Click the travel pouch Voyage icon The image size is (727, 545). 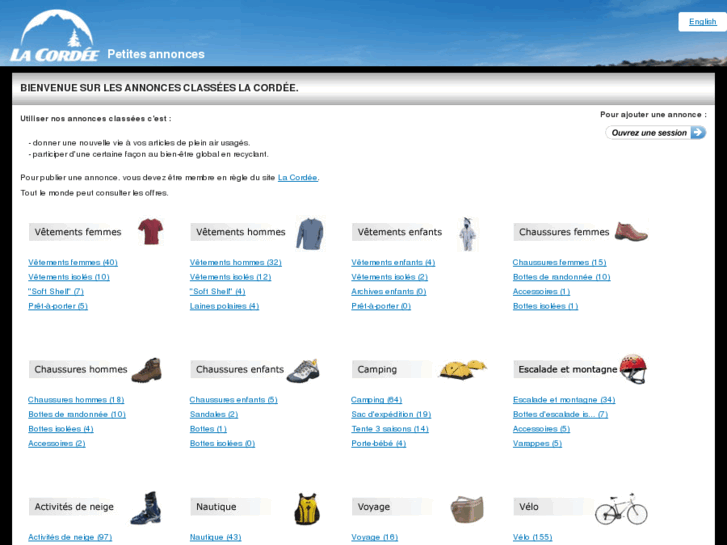click(467, 509)
